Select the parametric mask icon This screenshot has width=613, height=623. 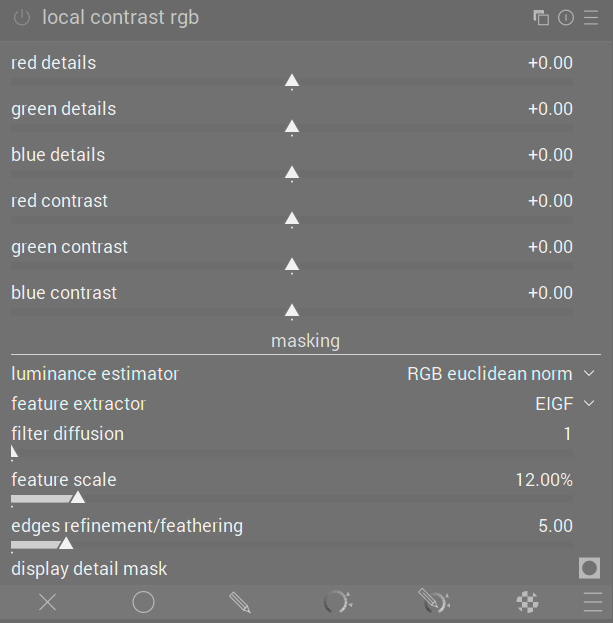[x=337, y=602]
